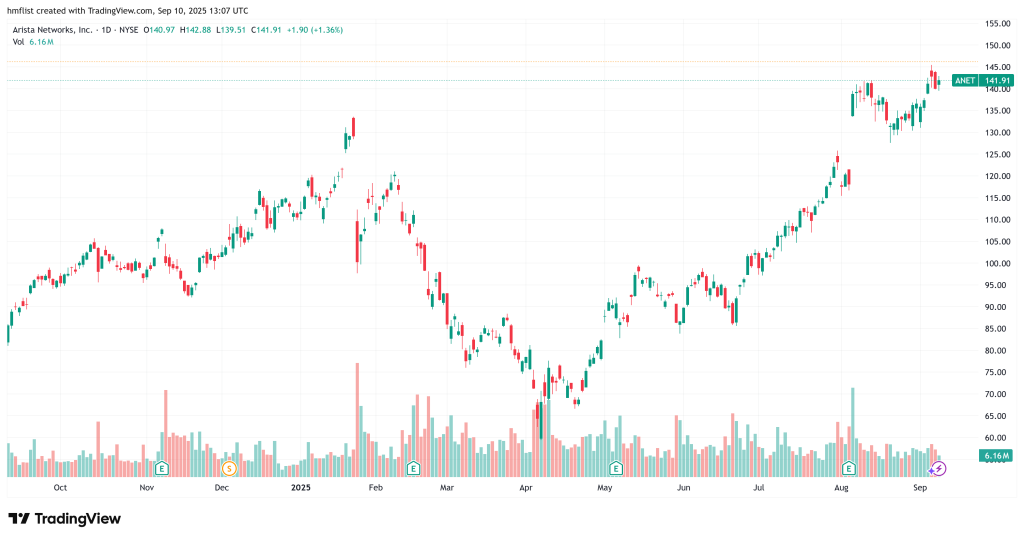The width and height of the screenshot is (1024, 540).
Task: Click the ANET symbol tag on price axis
Action: 964,81
